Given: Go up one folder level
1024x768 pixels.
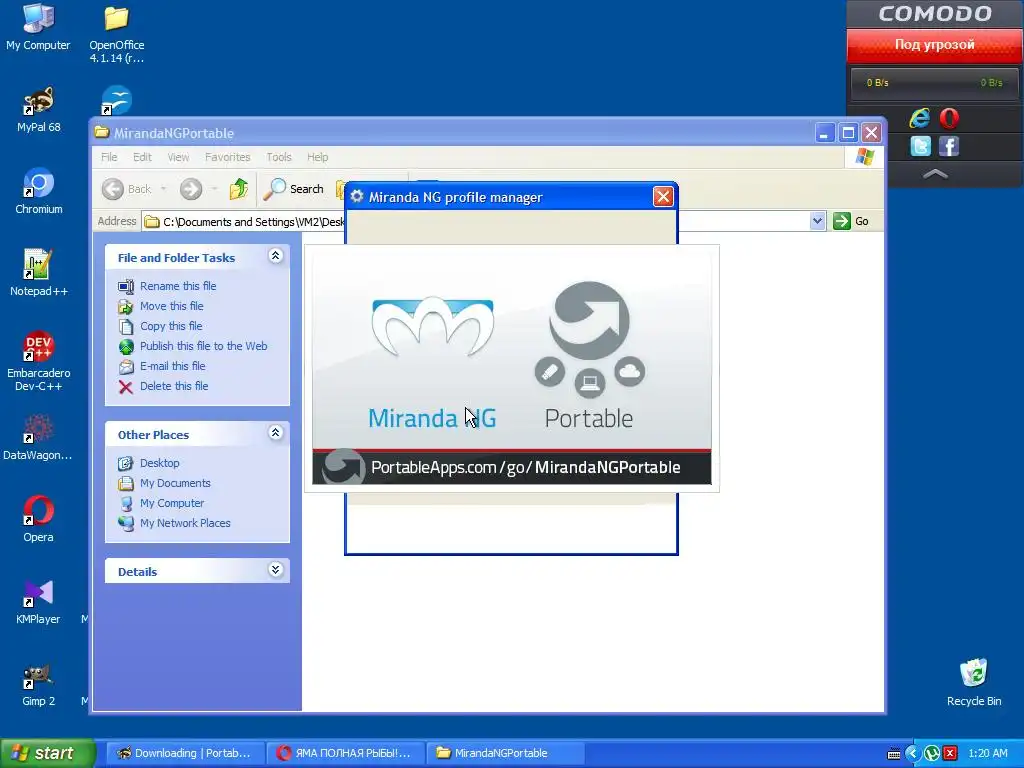Looking at the screenshot, I should [x=239, y=189].
